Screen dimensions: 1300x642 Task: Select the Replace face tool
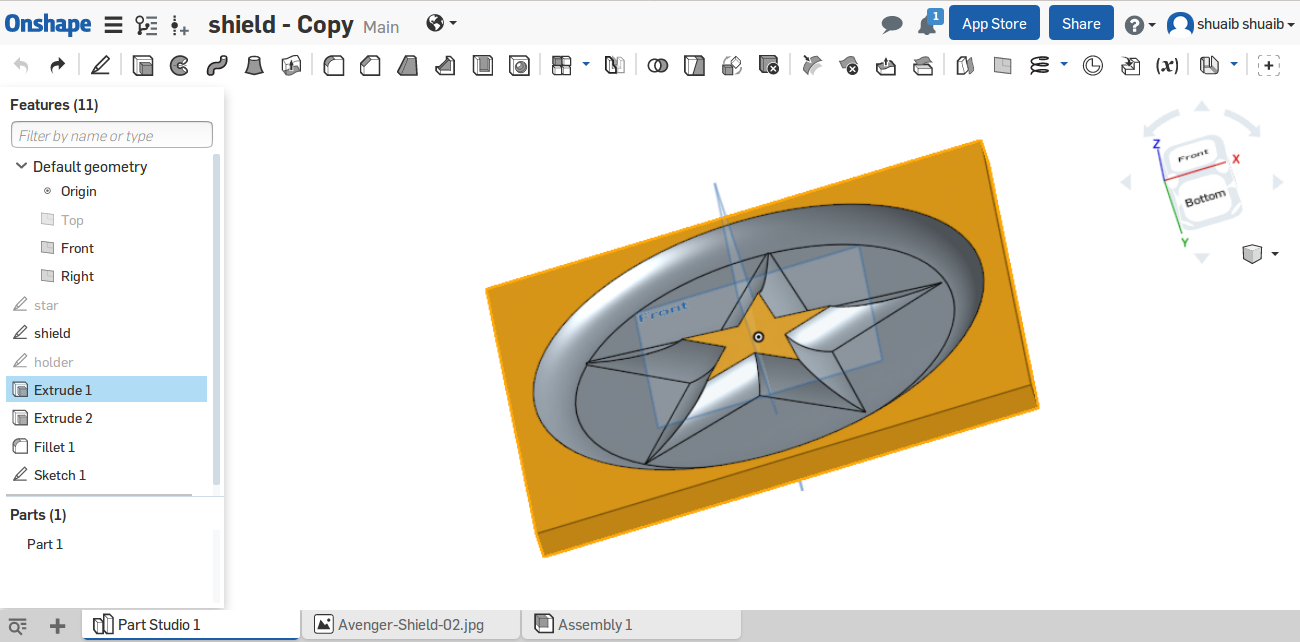pyautogui.click(x=922, y=66)
